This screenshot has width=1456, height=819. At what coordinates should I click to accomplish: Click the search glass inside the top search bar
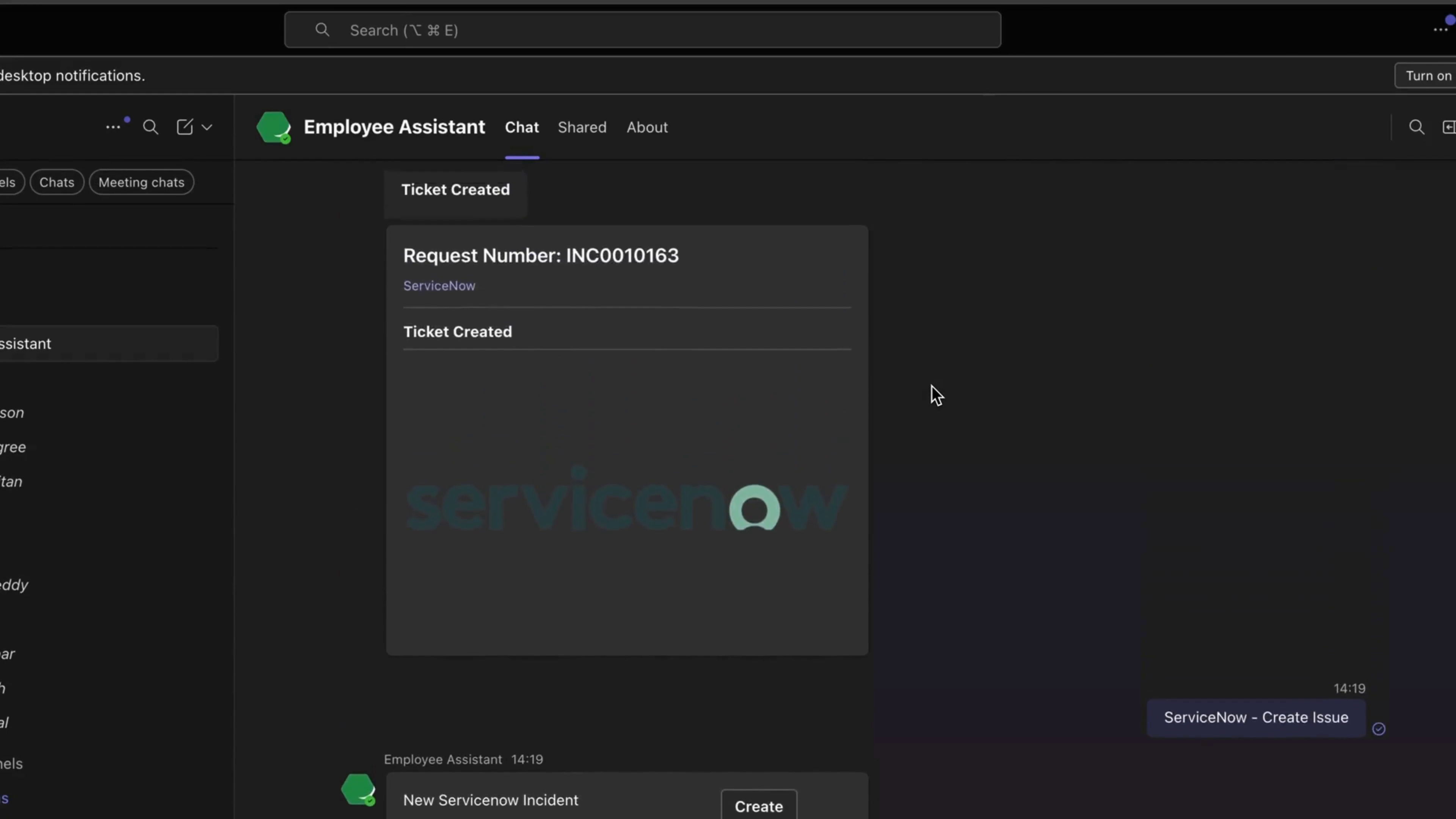tap(322, 30)
